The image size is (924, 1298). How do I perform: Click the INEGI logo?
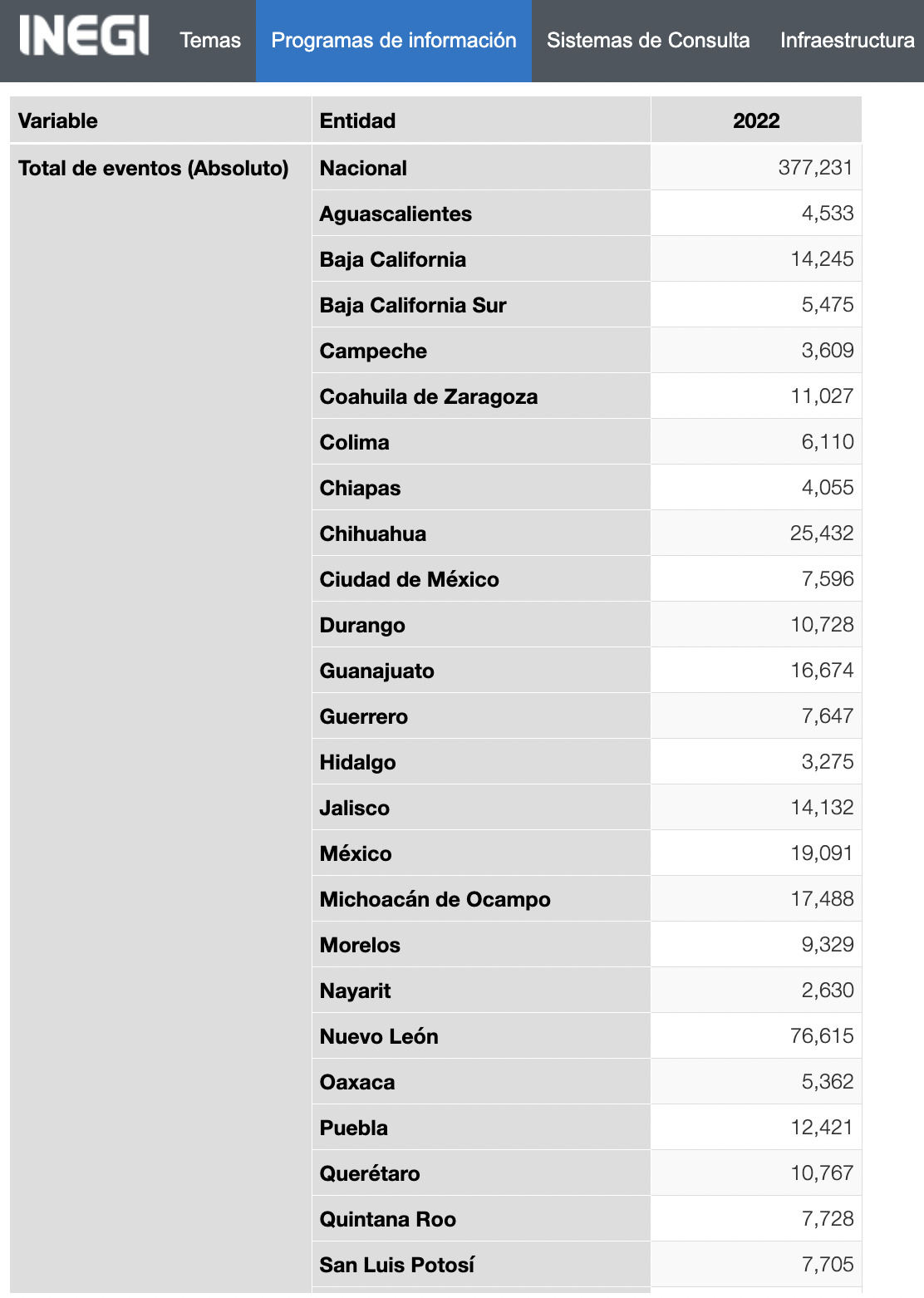[84, 37]
